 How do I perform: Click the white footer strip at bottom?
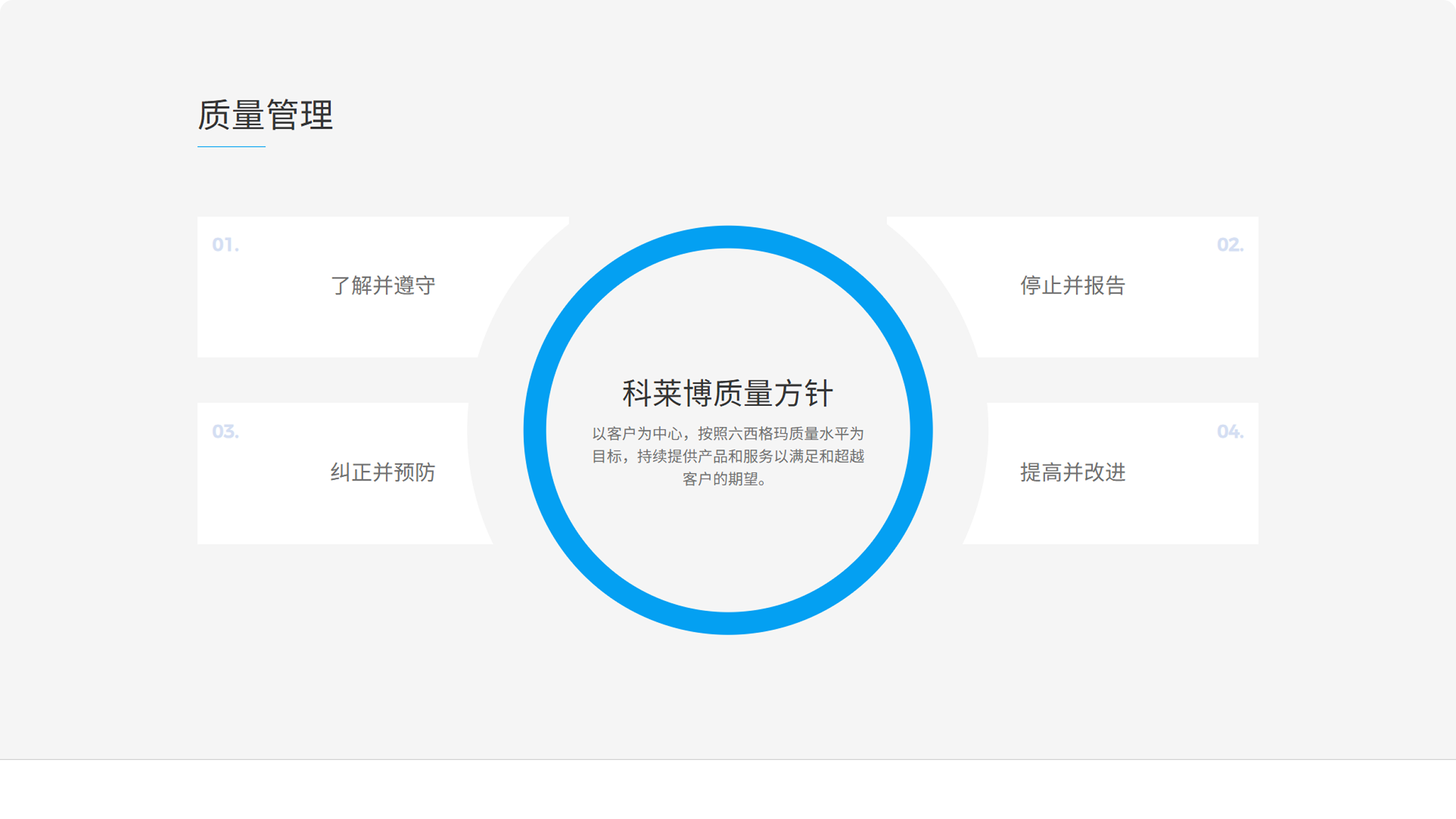[728, 789]
